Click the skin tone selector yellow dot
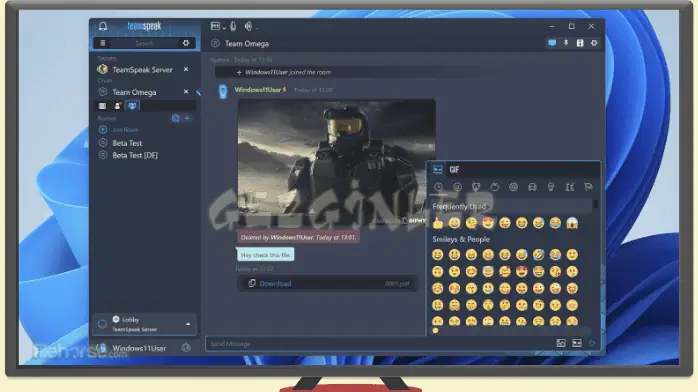 [435, 331]
